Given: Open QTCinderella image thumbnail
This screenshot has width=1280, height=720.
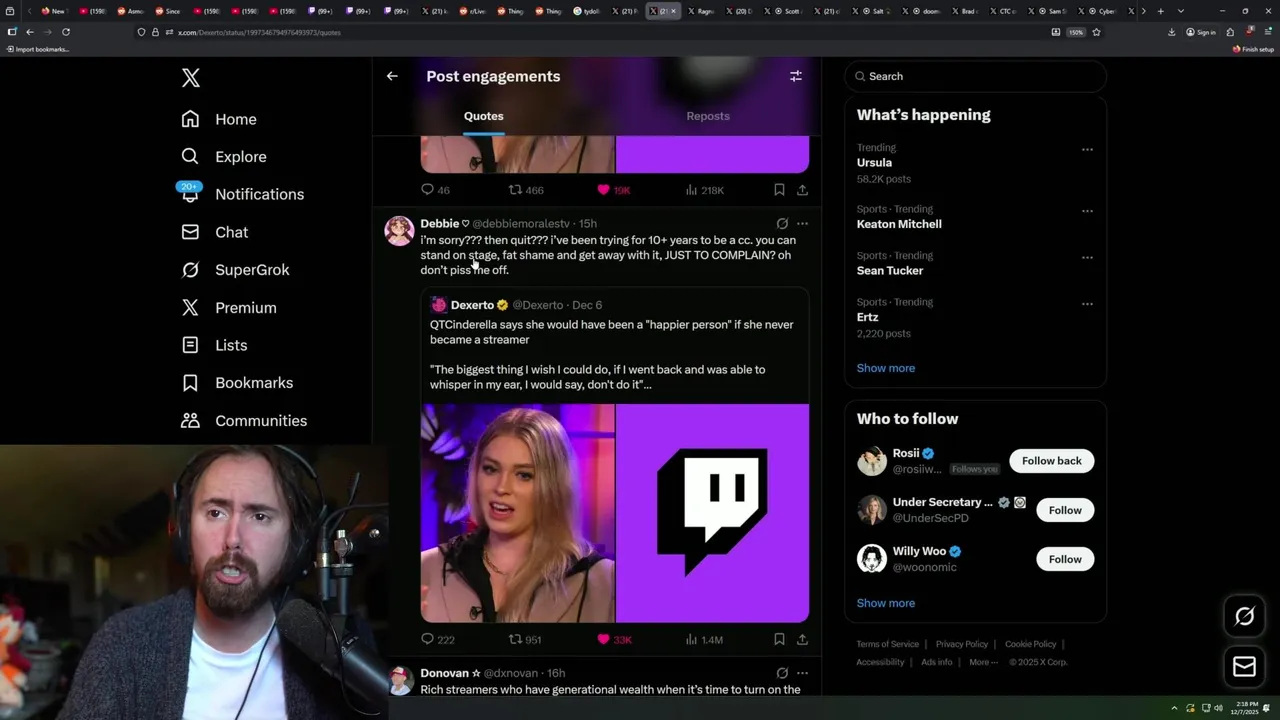Looking at the screenshot, I should (x=517, y=513).
